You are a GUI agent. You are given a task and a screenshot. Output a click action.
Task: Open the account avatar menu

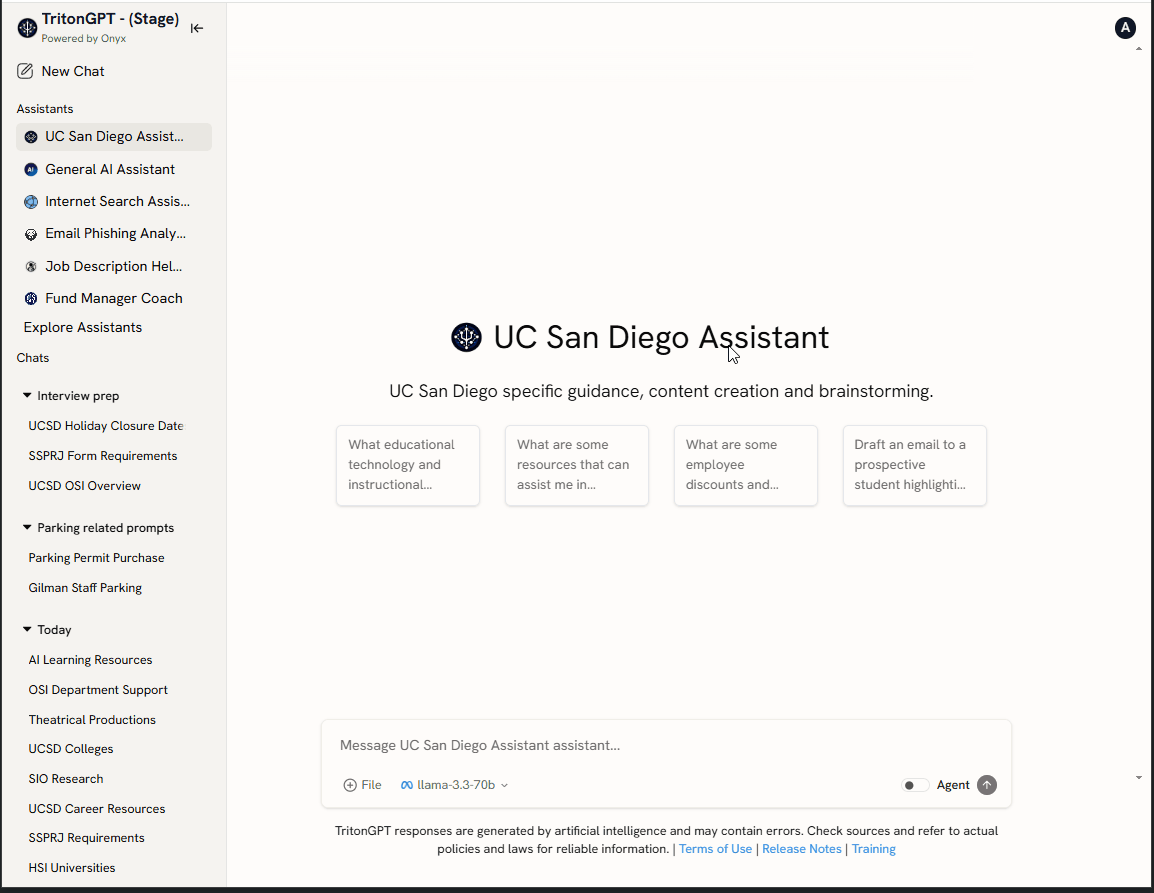pyautogui.click(x=1125, y=28)
